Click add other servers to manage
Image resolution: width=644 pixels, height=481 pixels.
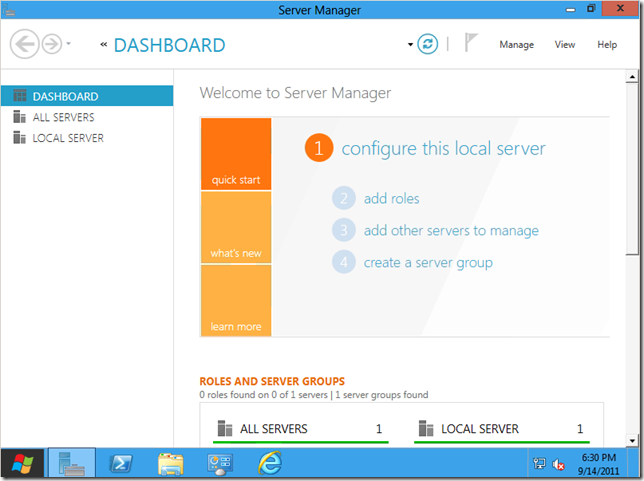point(451,231)
